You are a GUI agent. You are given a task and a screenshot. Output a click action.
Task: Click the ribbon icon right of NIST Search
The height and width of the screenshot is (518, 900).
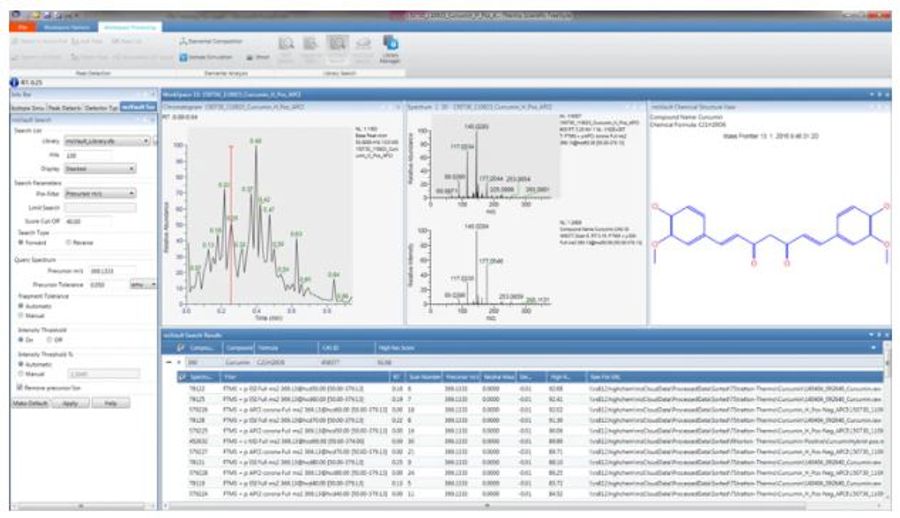click(x=311, y=49)
